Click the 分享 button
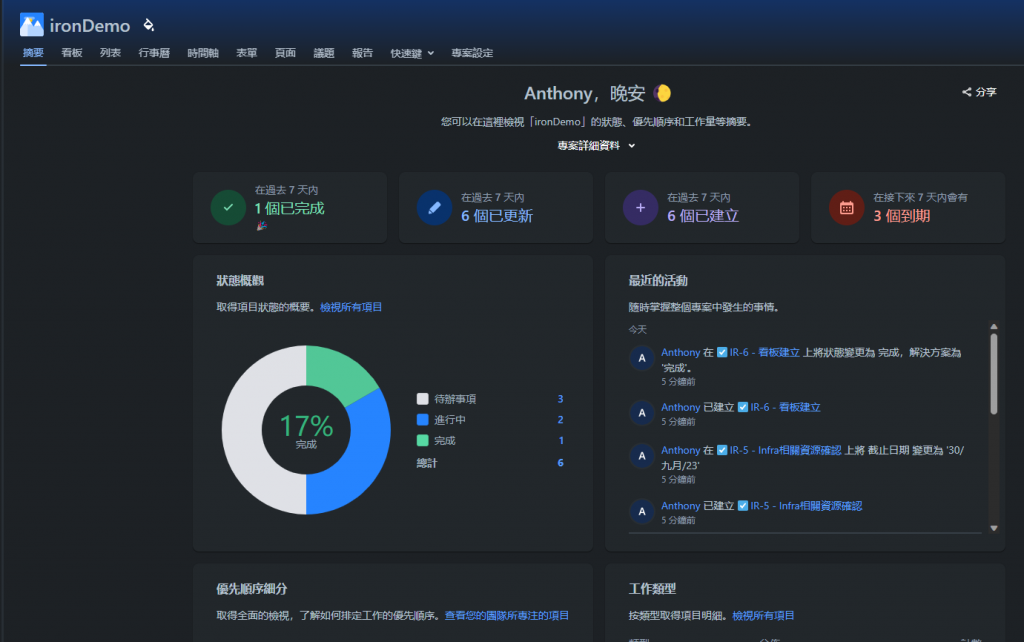This screenshot has width=1024, height=642. click(979, 92)
